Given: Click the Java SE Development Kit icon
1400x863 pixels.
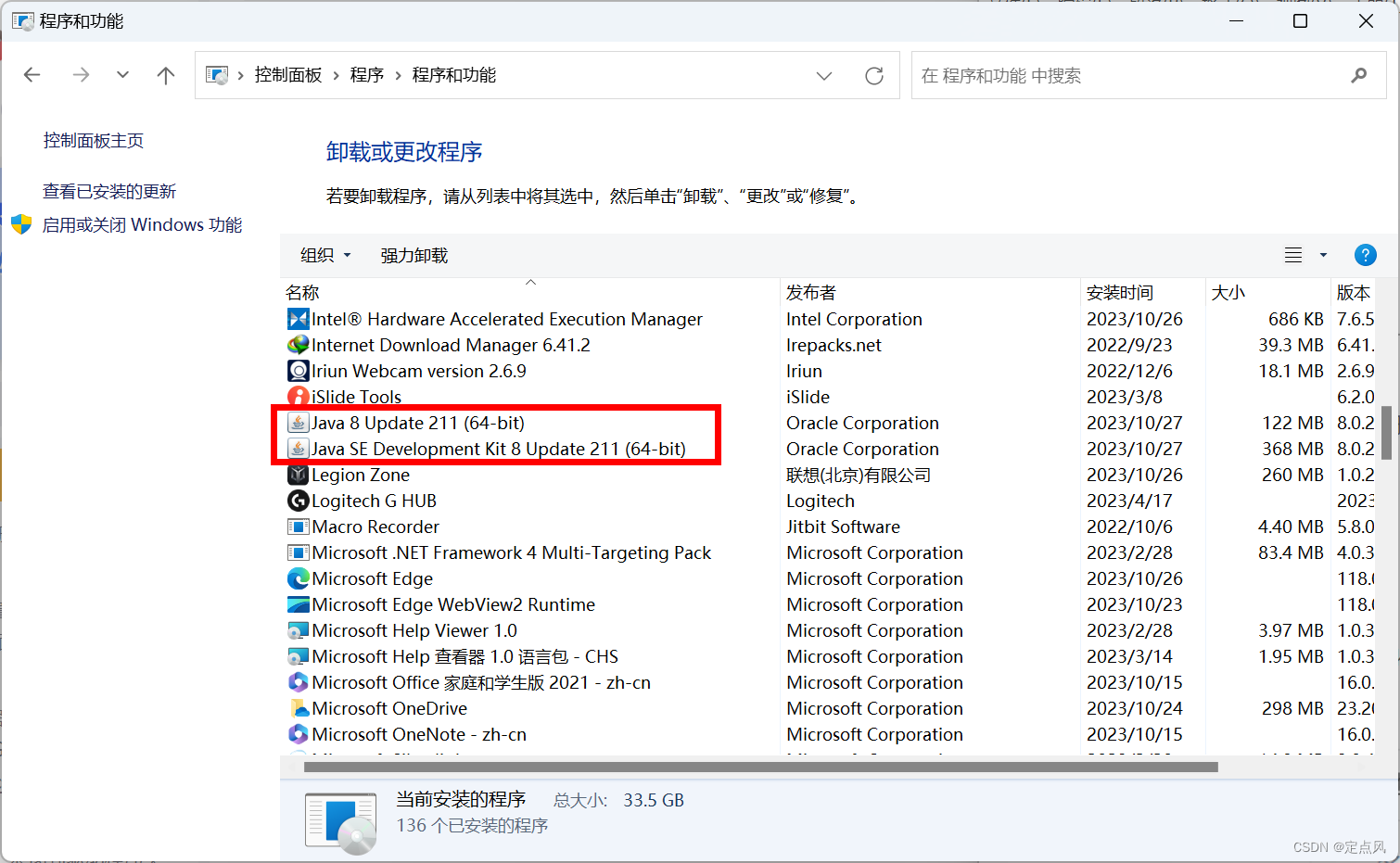Looking at the screenshot, I should [298, 450].
